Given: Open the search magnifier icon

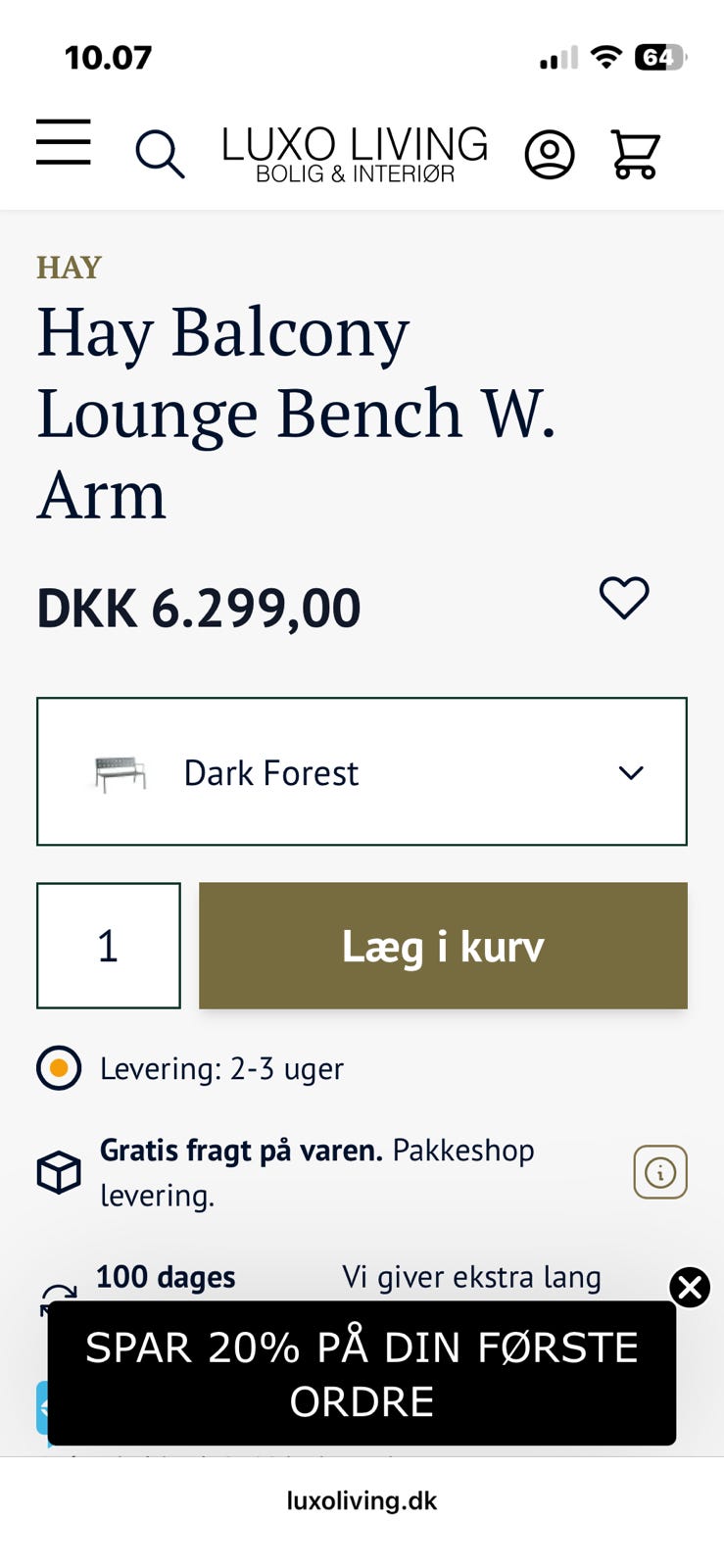Looking at the screenshot, I should pos(160,154).
